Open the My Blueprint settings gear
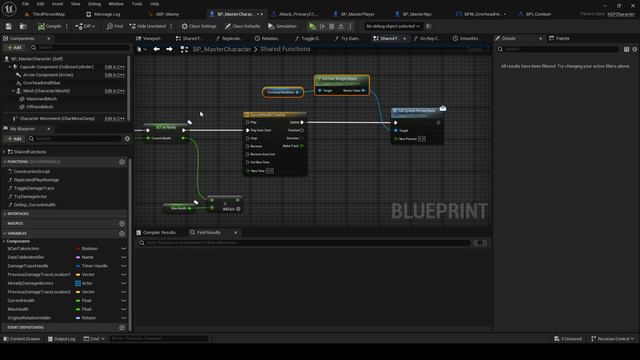This screenshot has width=640, height=360. tap(127, 139)
